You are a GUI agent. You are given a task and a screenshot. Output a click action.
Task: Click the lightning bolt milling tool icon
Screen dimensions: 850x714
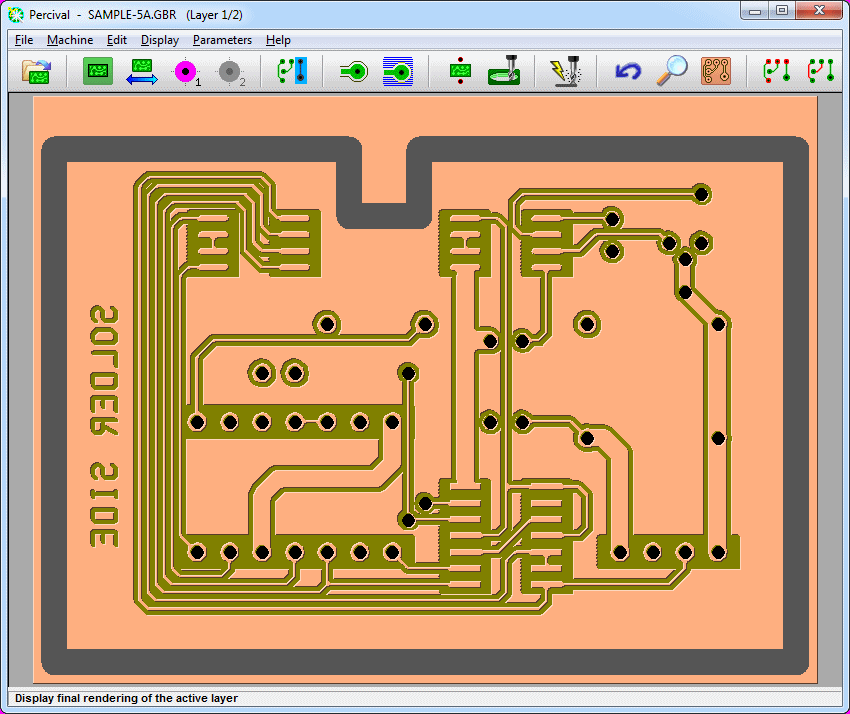565,71
